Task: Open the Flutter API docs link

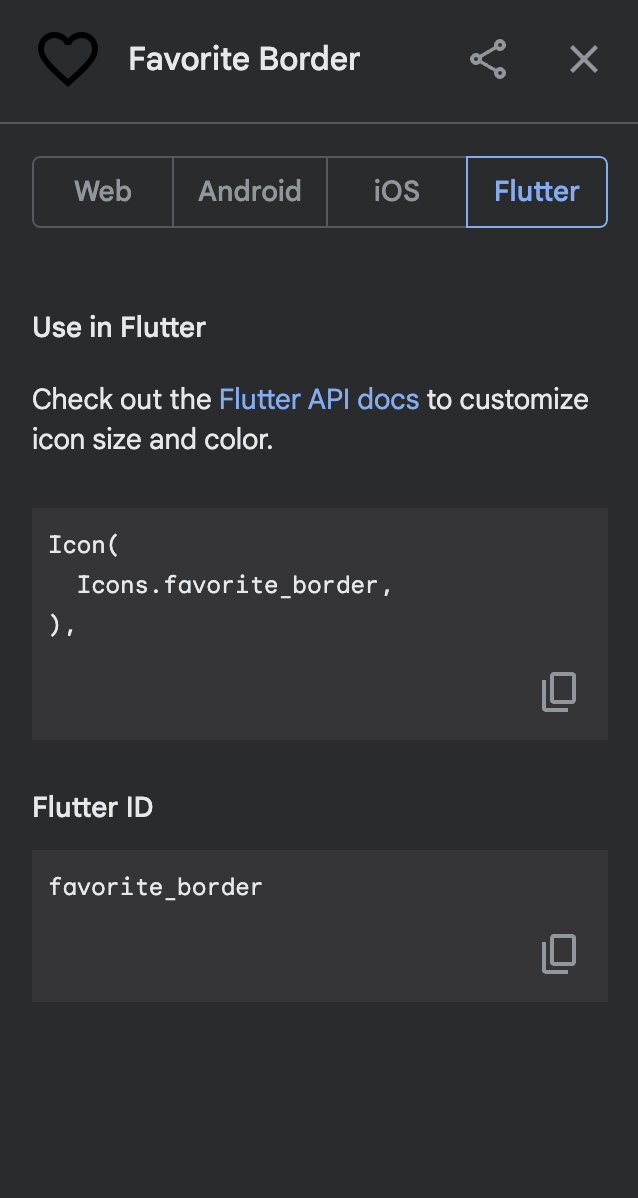Action: 319,400
